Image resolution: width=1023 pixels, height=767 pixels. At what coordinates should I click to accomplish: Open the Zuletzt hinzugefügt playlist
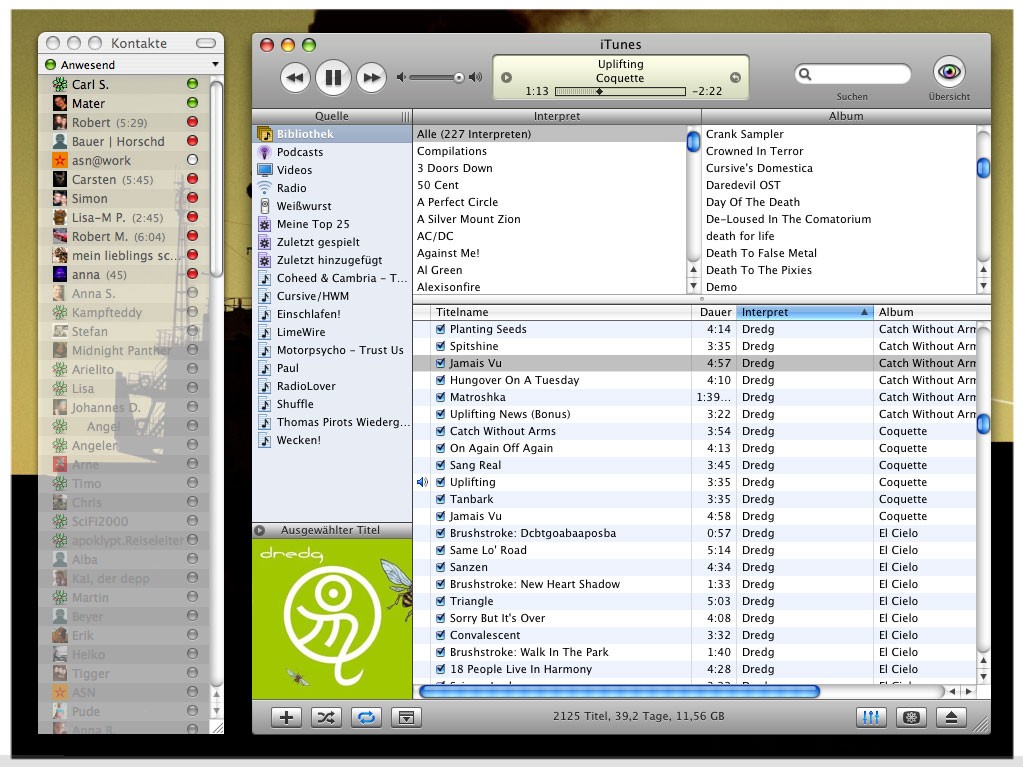tap(332, 260)
